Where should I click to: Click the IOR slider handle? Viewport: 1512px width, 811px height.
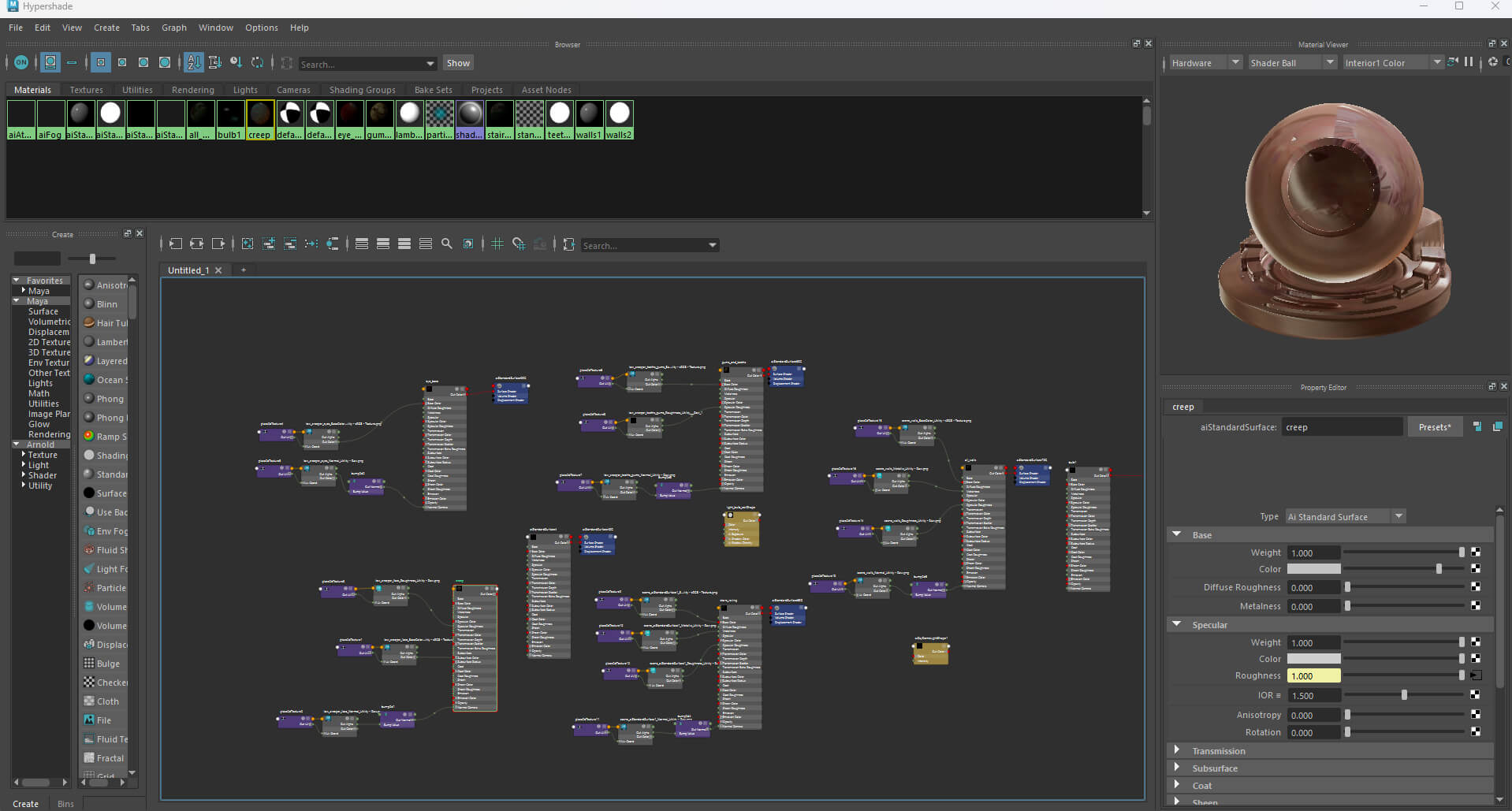[1404, 695]
